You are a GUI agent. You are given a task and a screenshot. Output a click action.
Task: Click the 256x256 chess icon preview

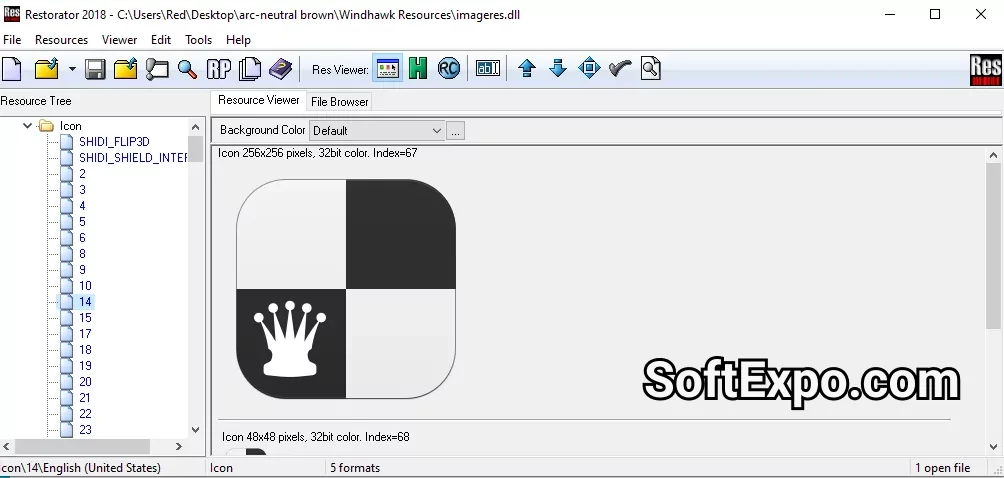point(345,289)
